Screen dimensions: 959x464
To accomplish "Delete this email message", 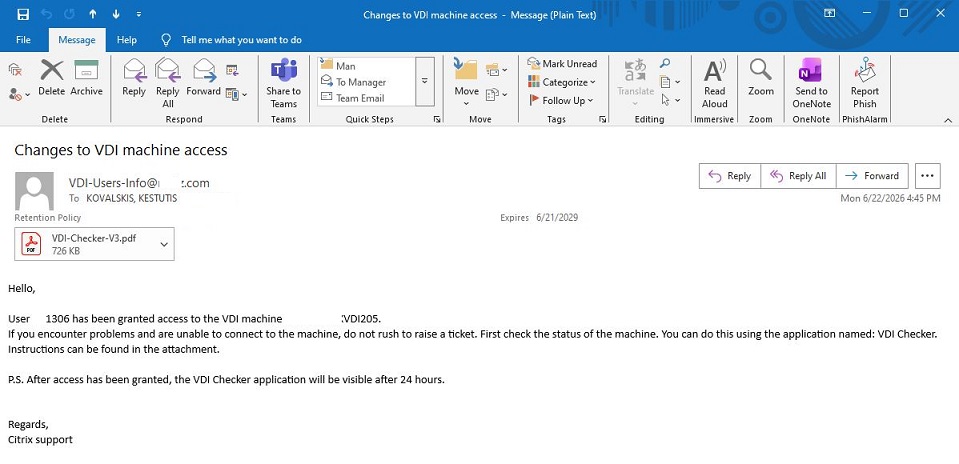I will (51, 78).
